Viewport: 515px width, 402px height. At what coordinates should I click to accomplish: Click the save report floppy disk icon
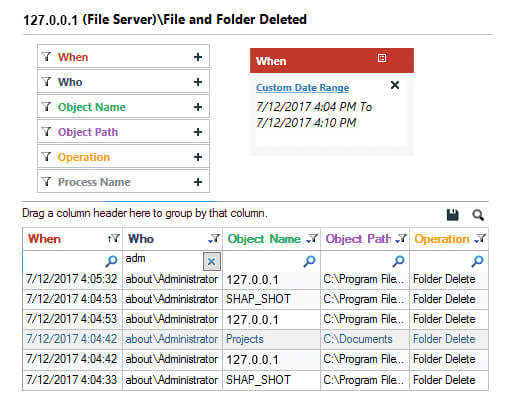(452, 215)
